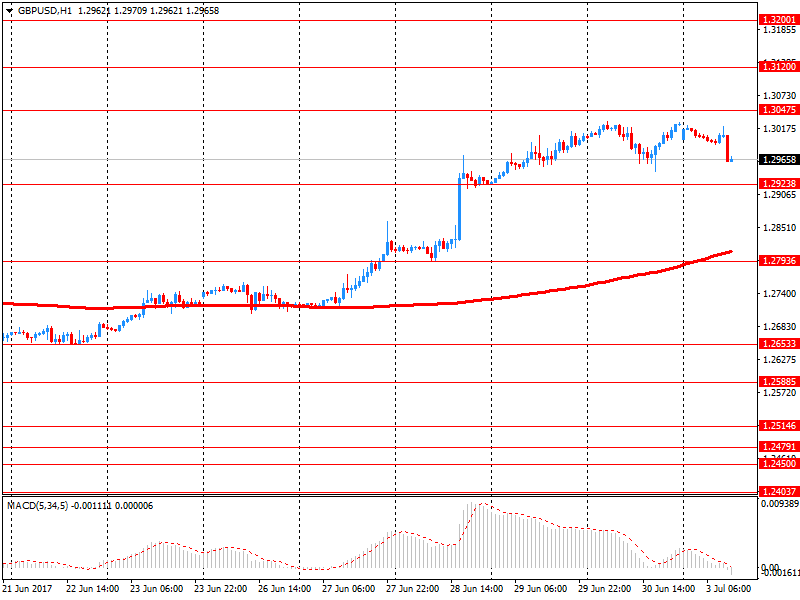Click the 3 Jul 06:00 time label
This screenshot has width=800, height=600.
click(729, 588)
